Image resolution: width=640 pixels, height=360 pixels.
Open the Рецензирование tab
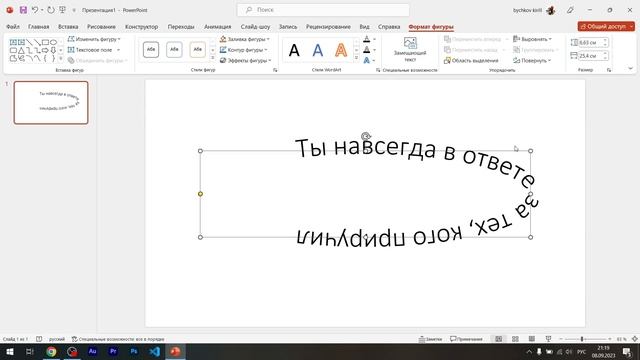point(328,27)
